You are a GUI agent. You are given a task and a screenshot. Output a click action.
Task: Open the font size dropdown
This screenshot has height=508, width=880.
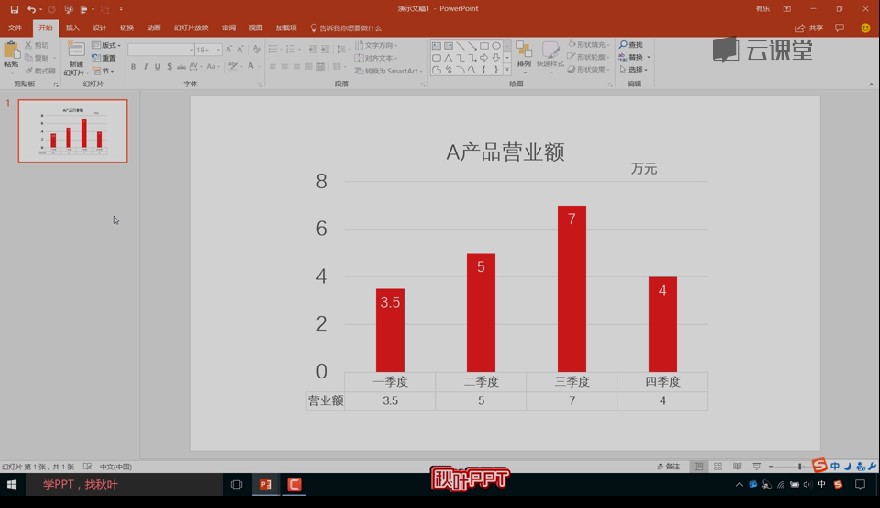[x=208, y=49]
